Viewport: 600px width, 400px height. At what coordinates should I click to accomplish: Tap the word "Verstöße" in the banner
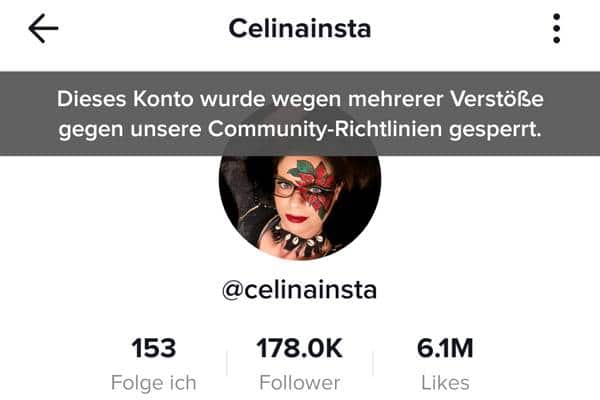(497, 99)
